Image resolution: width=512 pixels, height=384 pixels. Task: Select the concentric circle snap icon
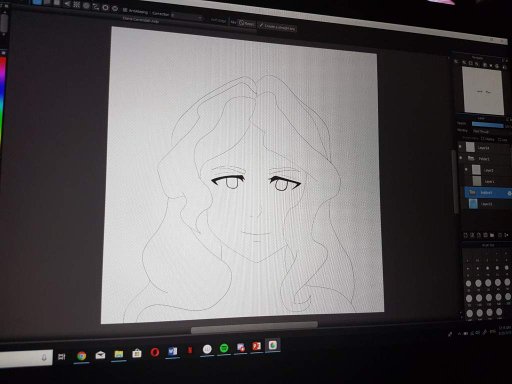coord(105,8)
